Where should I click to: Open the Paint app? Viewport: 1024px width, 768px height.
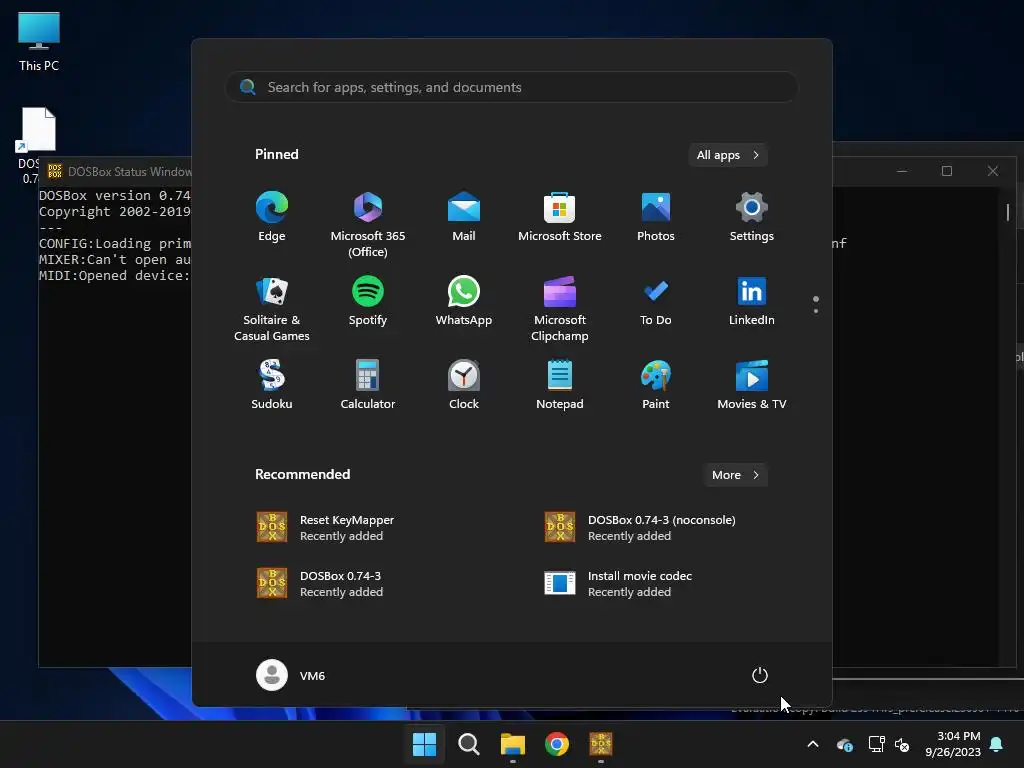(x=656, y=385)
